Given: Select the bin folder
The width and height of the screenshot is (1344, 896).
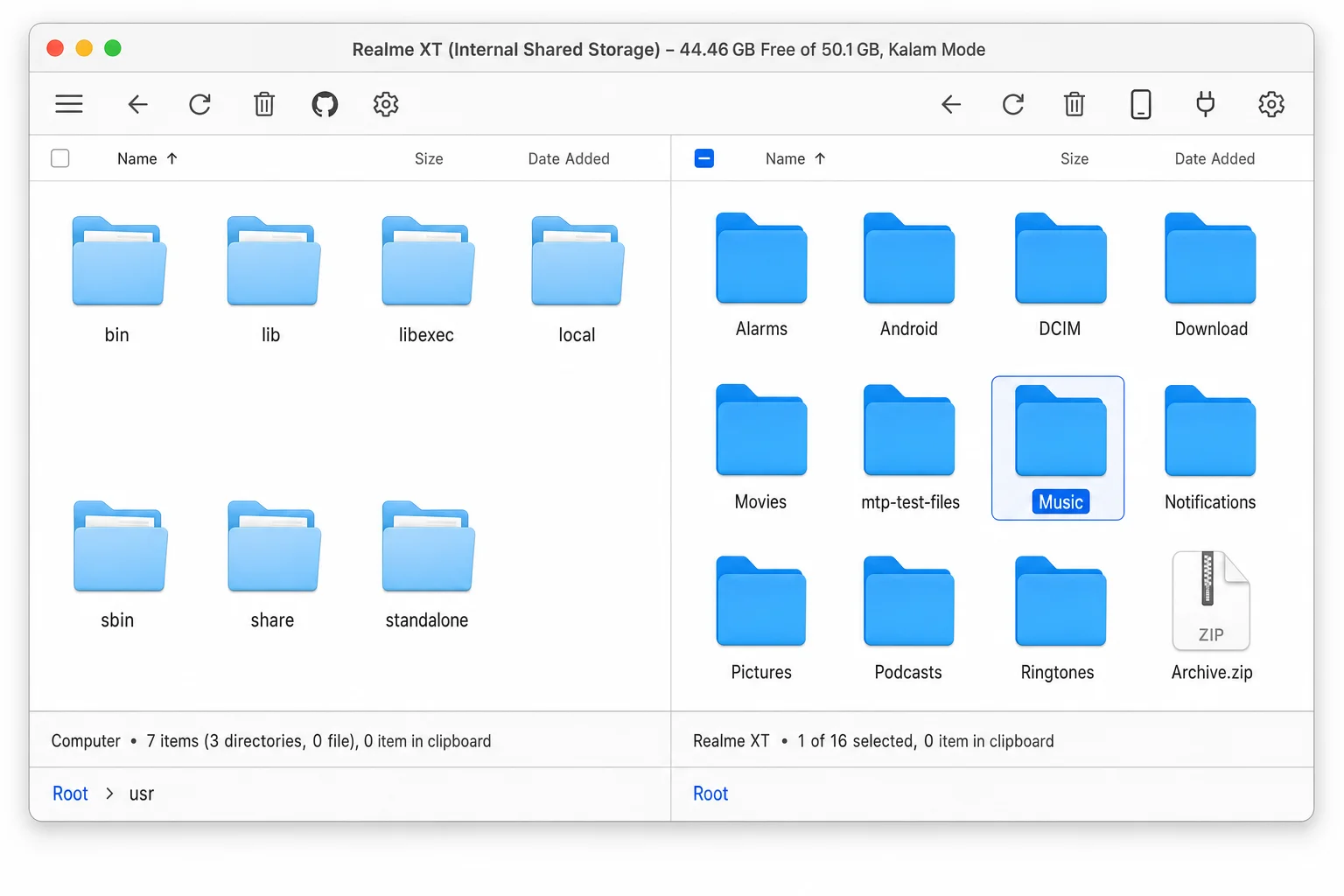Looking at the screenshot, I should coord(118,280).
